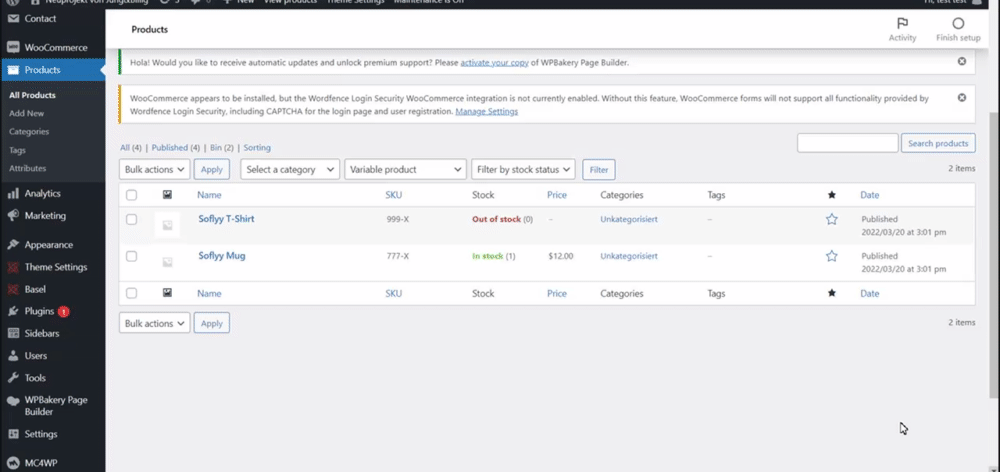Open the Select a category dropdown
This screenshot has width=1000, height=472.
(290, 170)
